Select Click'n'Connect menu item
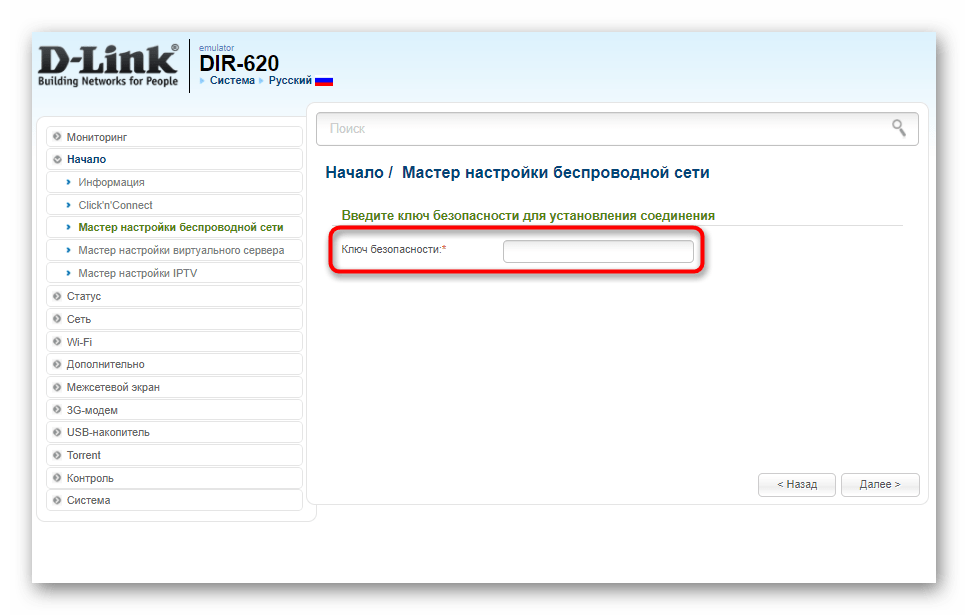Viewport: 968px width, 615px height. 174,205
